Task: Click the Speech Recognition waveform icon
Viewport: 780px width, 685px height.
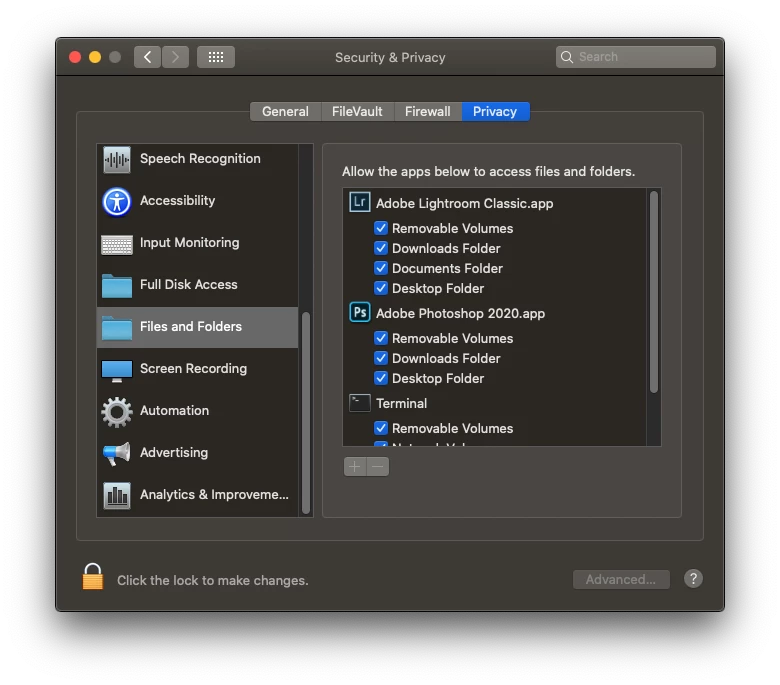Action: [117, 160]
